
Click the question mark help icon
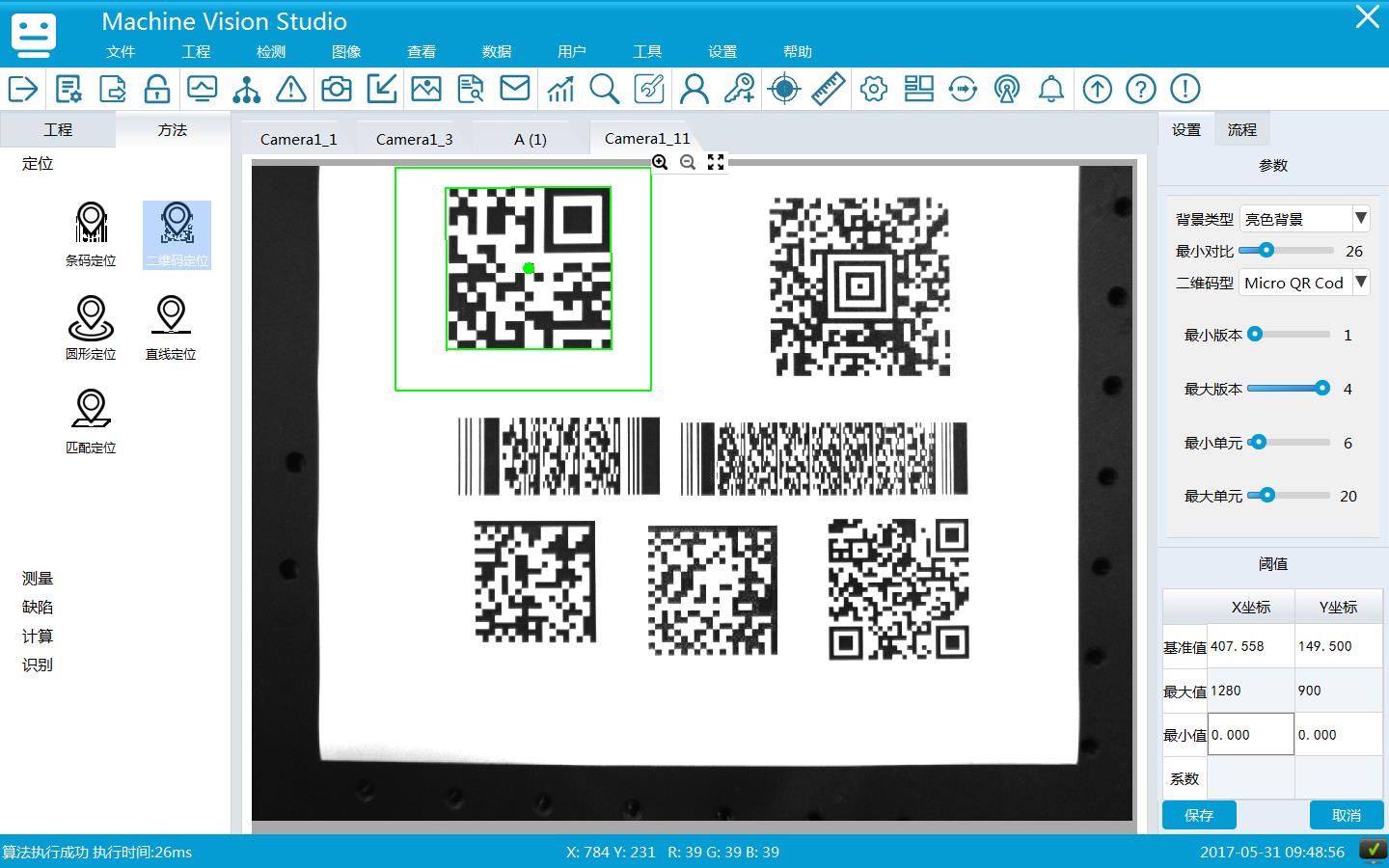(x=1141, y=89)
